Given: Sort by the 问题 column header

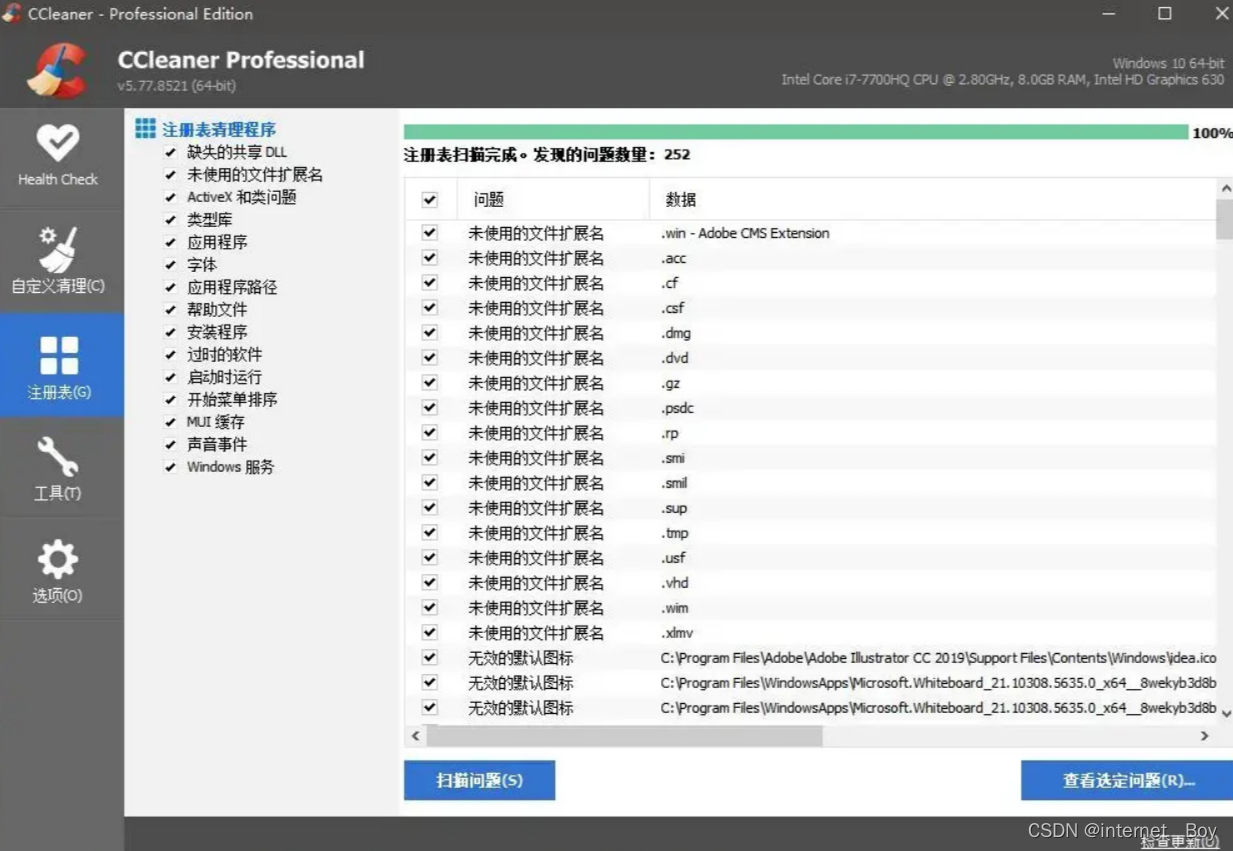Looking at the screenshot, I should (553, 200).
